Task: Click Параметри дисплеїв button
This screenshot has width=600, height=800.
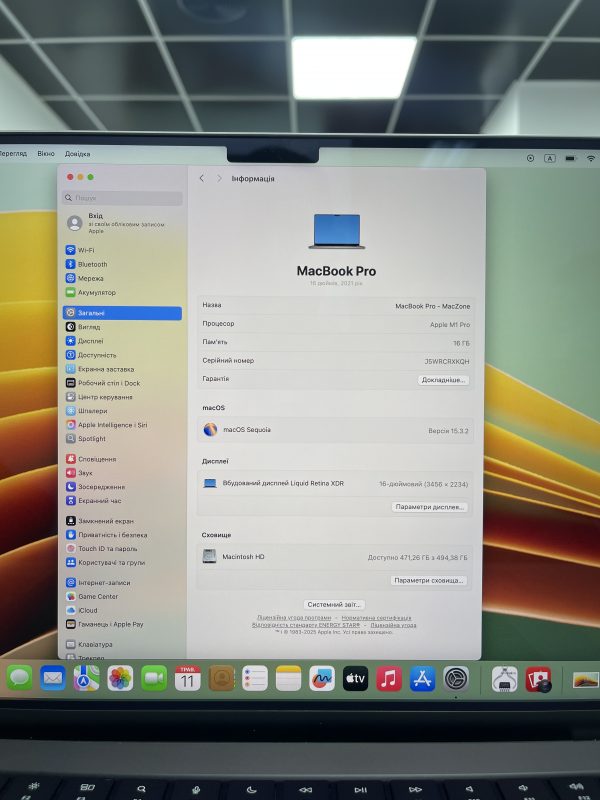Action: click(x=430, y=507)
